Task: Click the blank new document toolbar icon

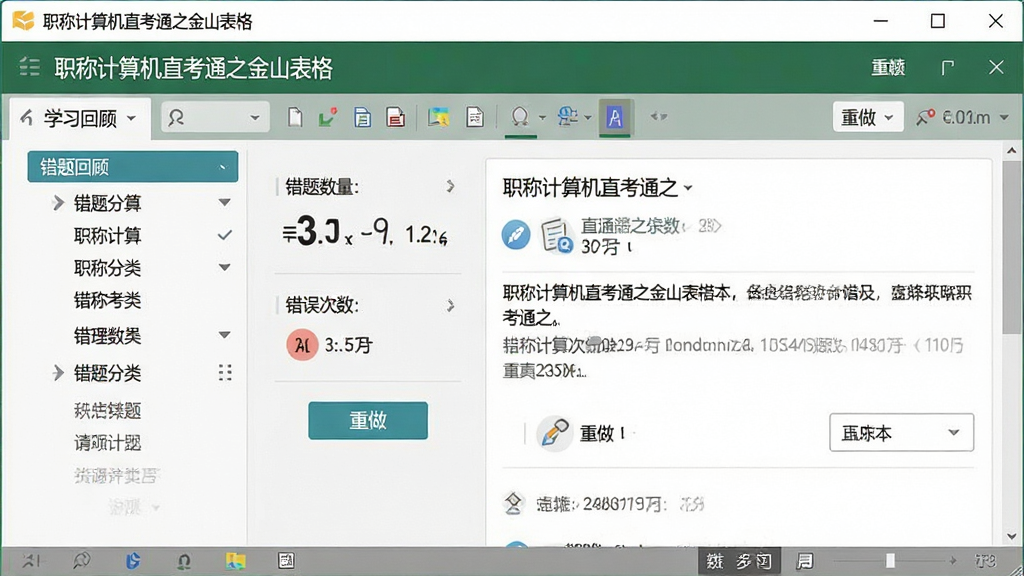Action: click(295, 118)
